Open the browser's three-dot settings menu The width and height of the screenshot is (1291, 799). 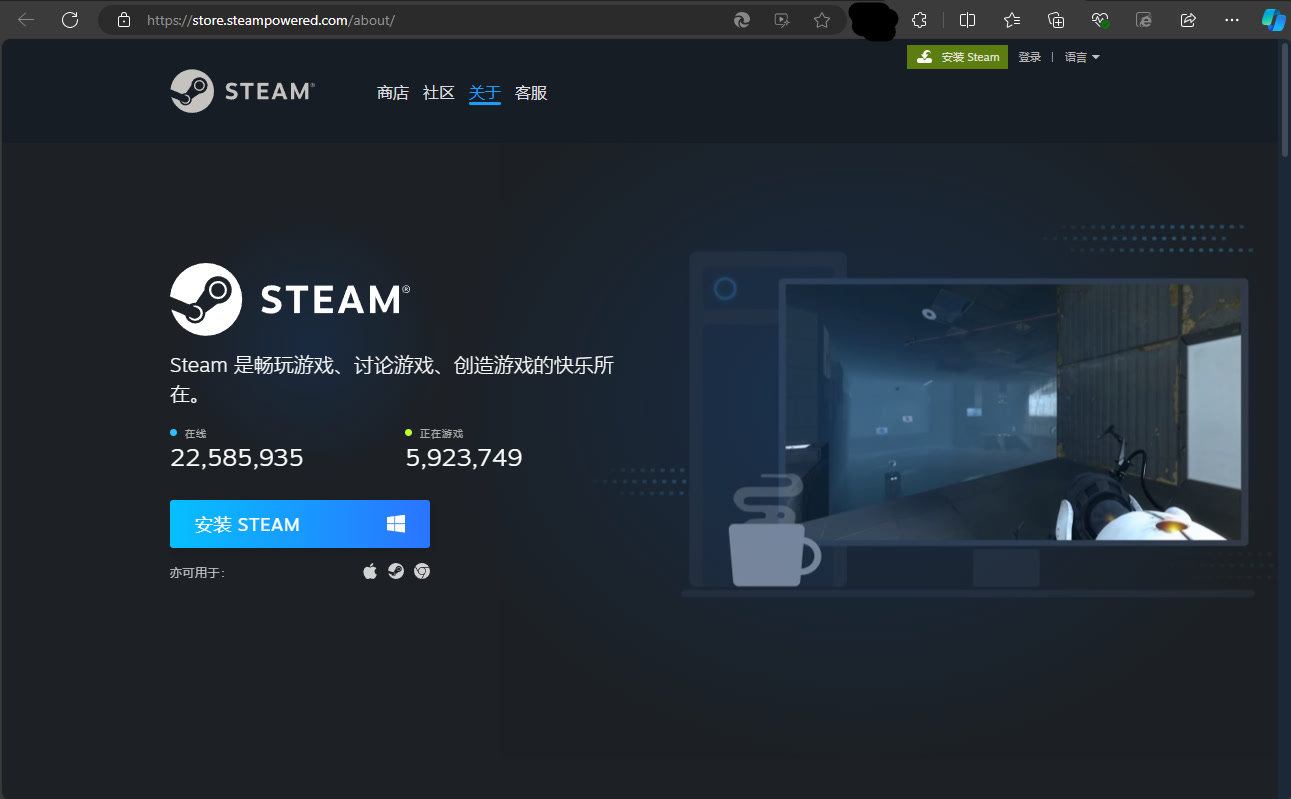(x=1231, y=20)
